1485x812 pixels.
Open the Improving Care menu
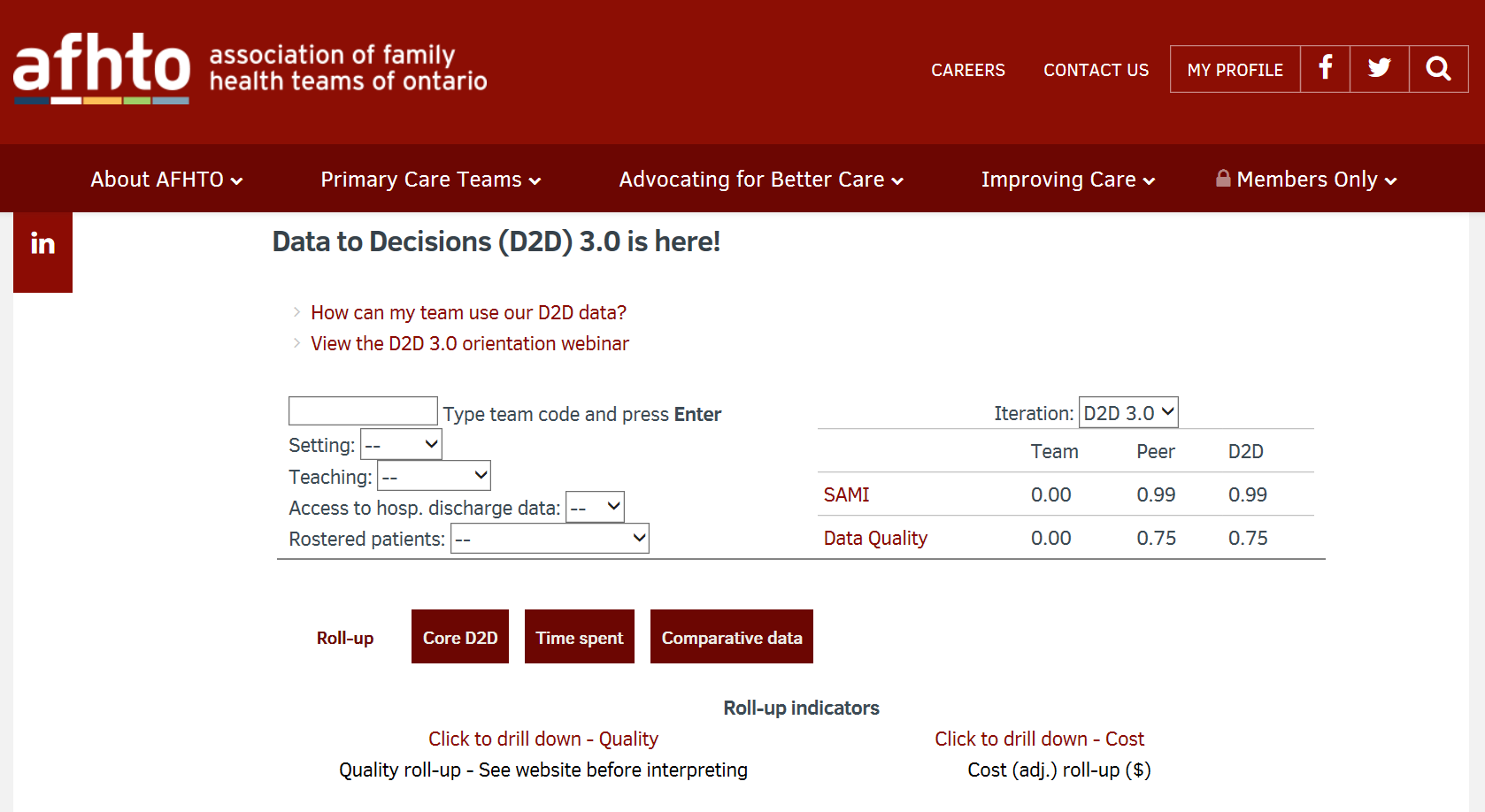click(x=1067, y=180)
